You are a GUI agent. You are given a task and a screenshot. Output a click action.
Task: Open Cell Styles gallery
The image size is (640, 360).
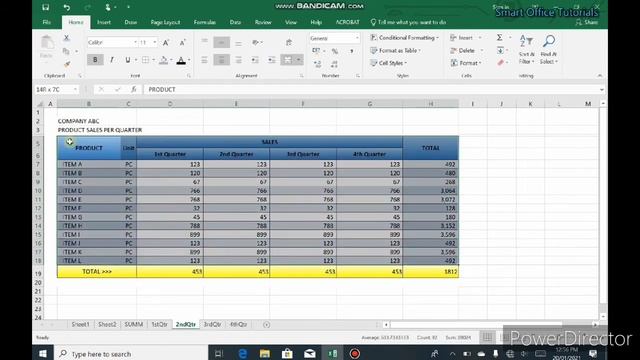tap(388, 63)
